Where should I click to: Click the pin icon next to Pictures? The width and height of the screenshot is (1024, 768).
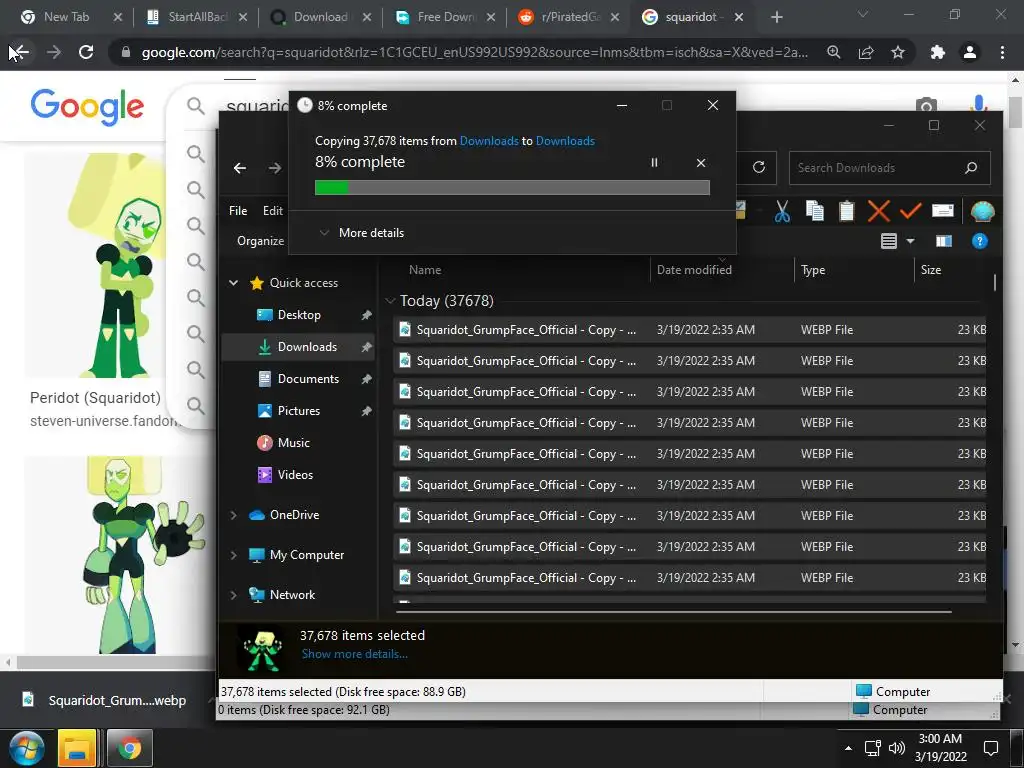coord(366,411)
